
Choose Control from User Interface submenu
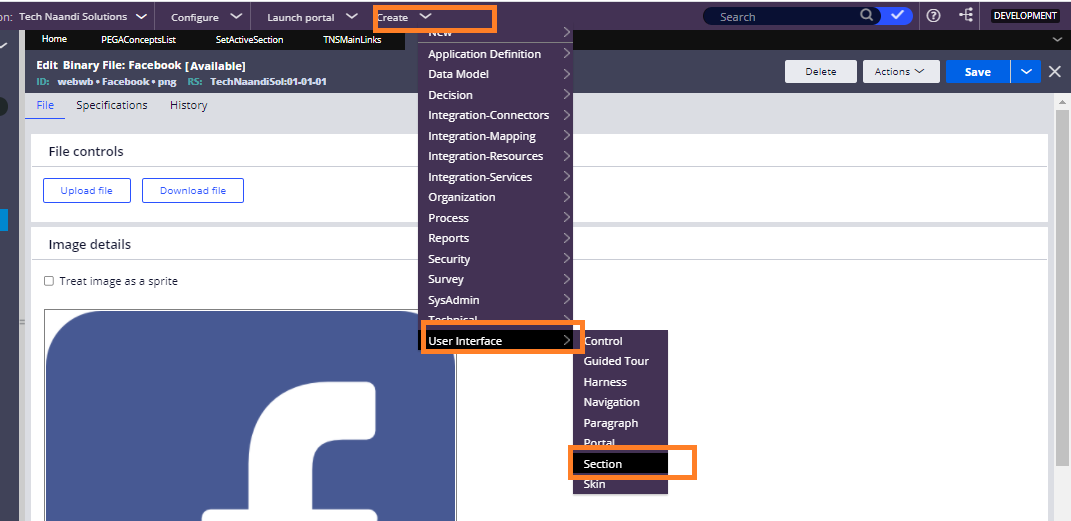620,341
